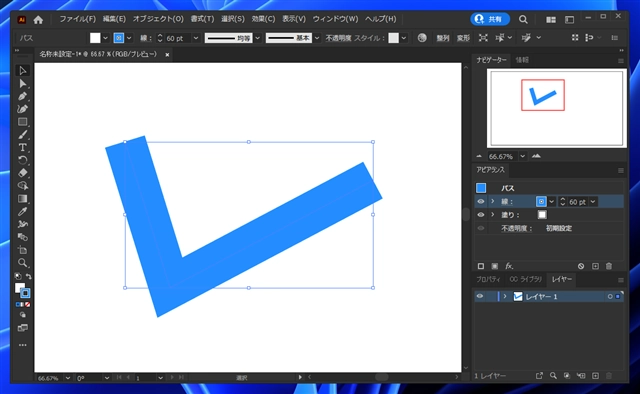The width and height of the screenshot is (640, 394).
Task: Hide レイヤー 1 with eye icon
Action: pos(480,296)
